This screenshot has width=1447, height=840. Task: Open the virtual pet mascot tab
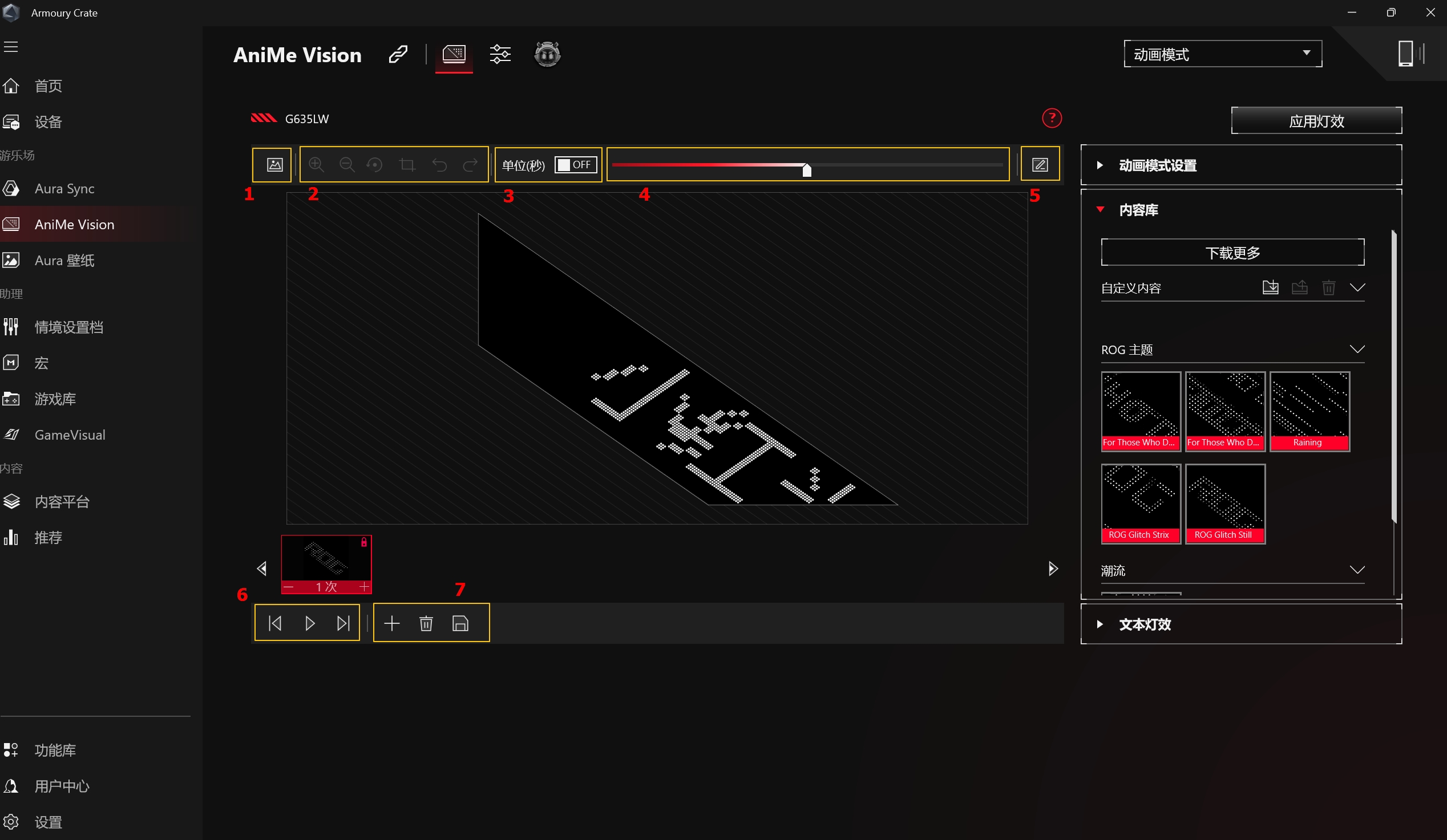[547, 55]
